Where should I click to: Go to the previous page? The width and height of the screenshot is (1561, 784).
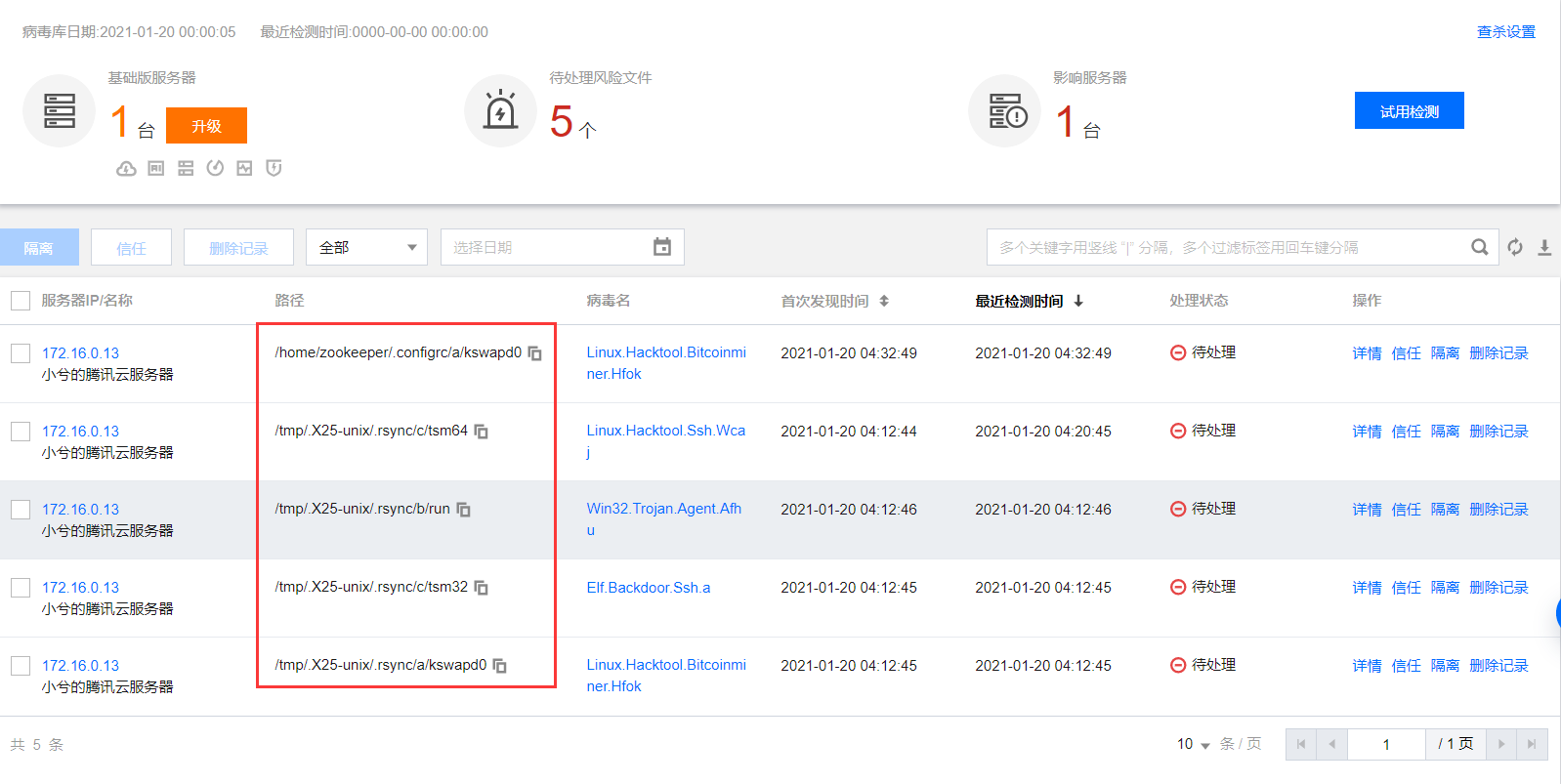[1331, 744]
